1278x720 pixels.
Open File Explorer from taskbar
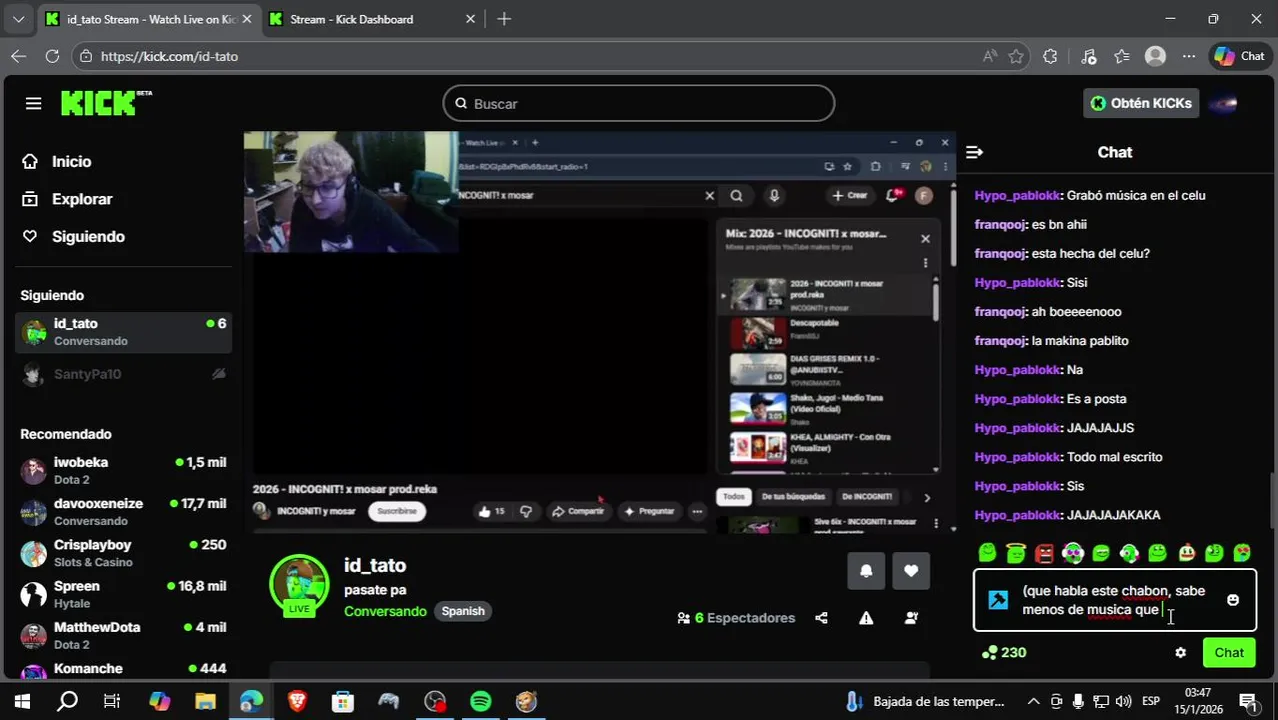(x=205, y=701)
